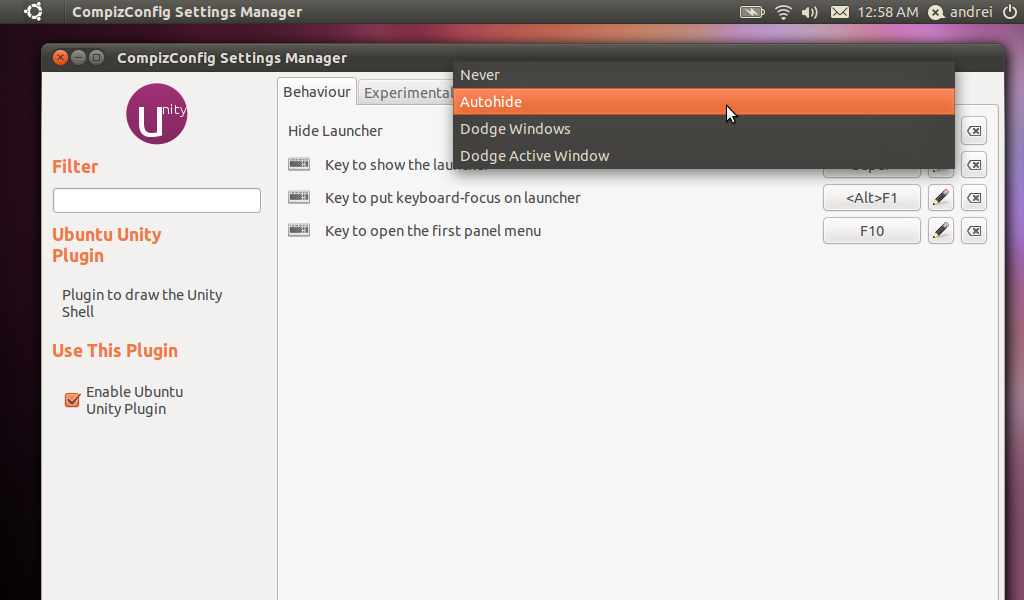Reset first panel menu key to default

pyautogui.click(x=974, y=231)
